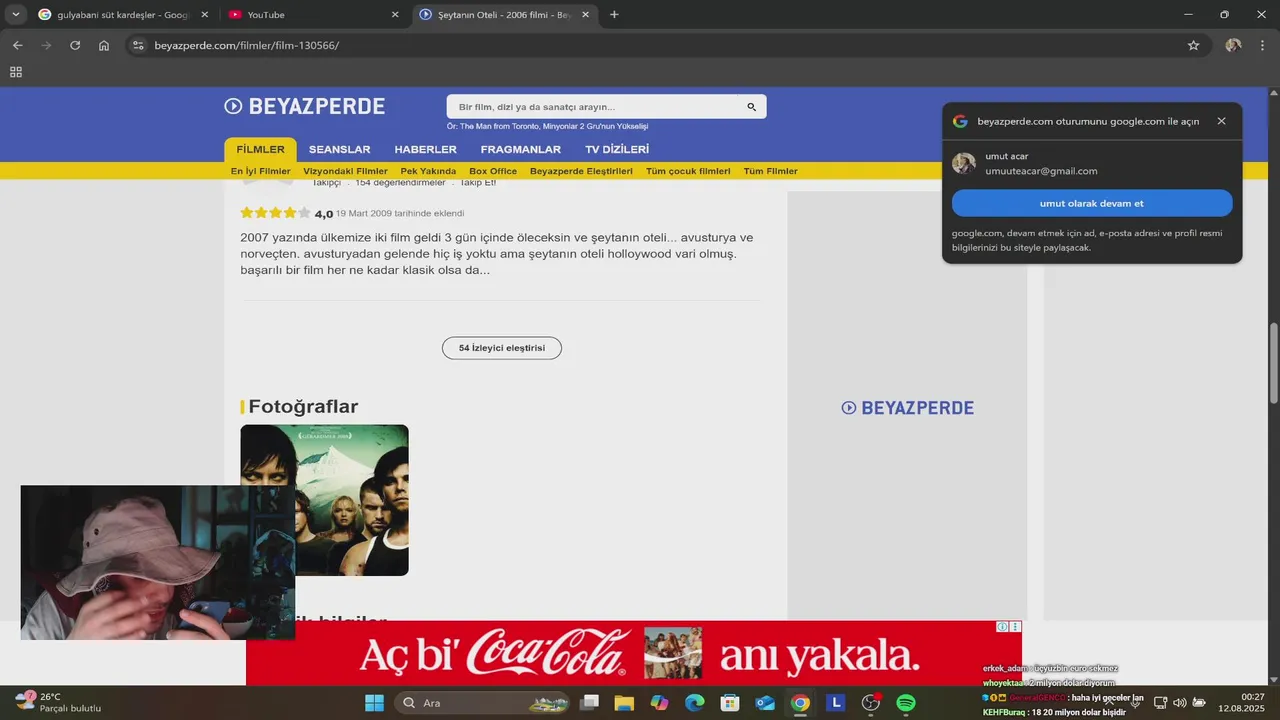Click the 54 İzleyici eleştirisi button

[x=502, y=348]
